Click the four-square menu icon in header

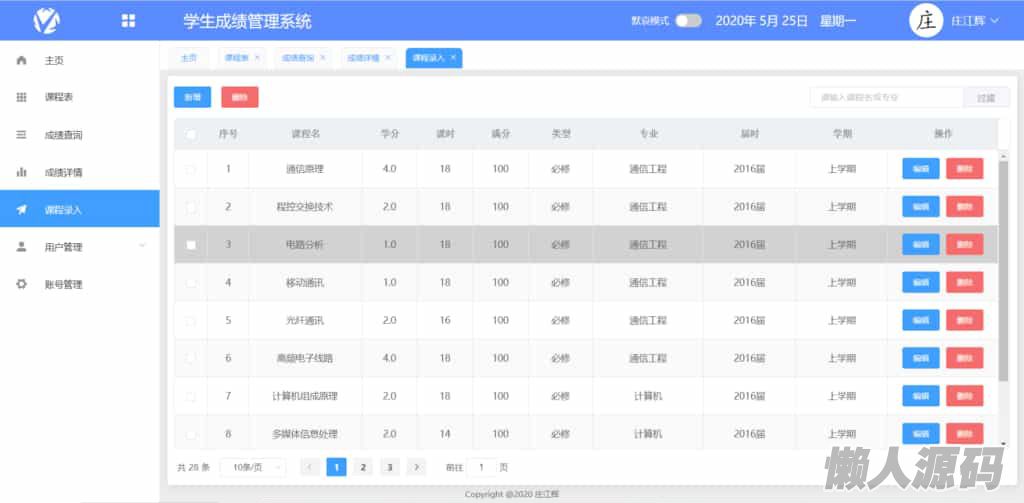(128, 21)
